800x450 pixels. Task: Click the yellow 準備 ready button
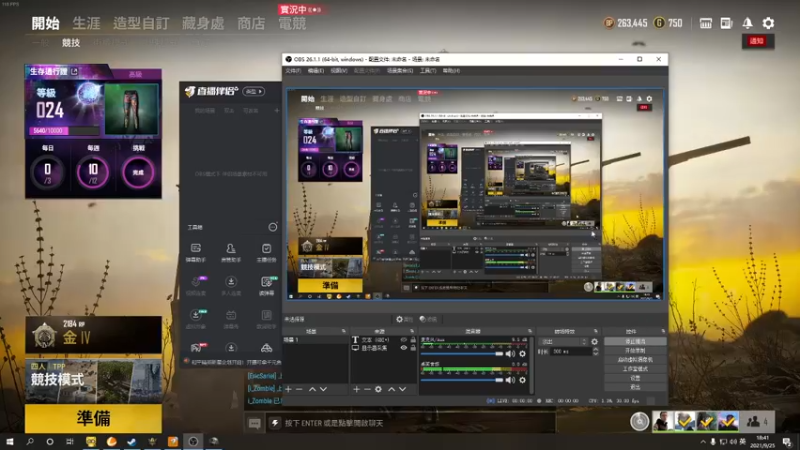(93, 418)
